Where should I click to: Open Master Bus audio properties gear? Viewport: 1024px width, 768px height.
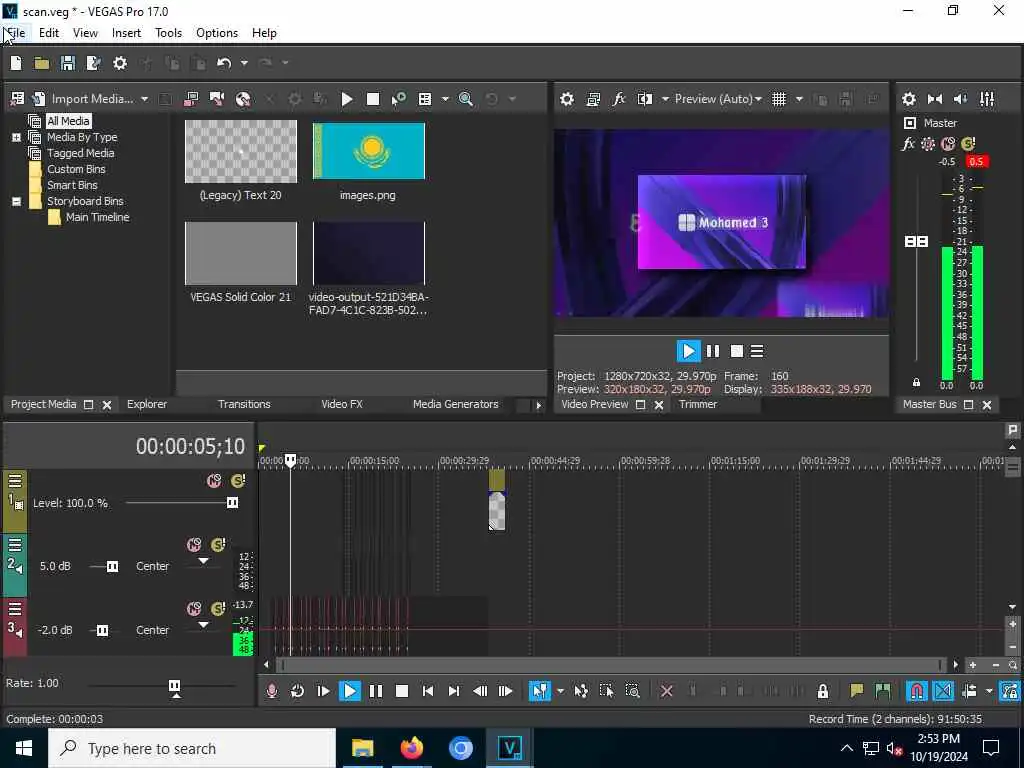tap(908, 99)
